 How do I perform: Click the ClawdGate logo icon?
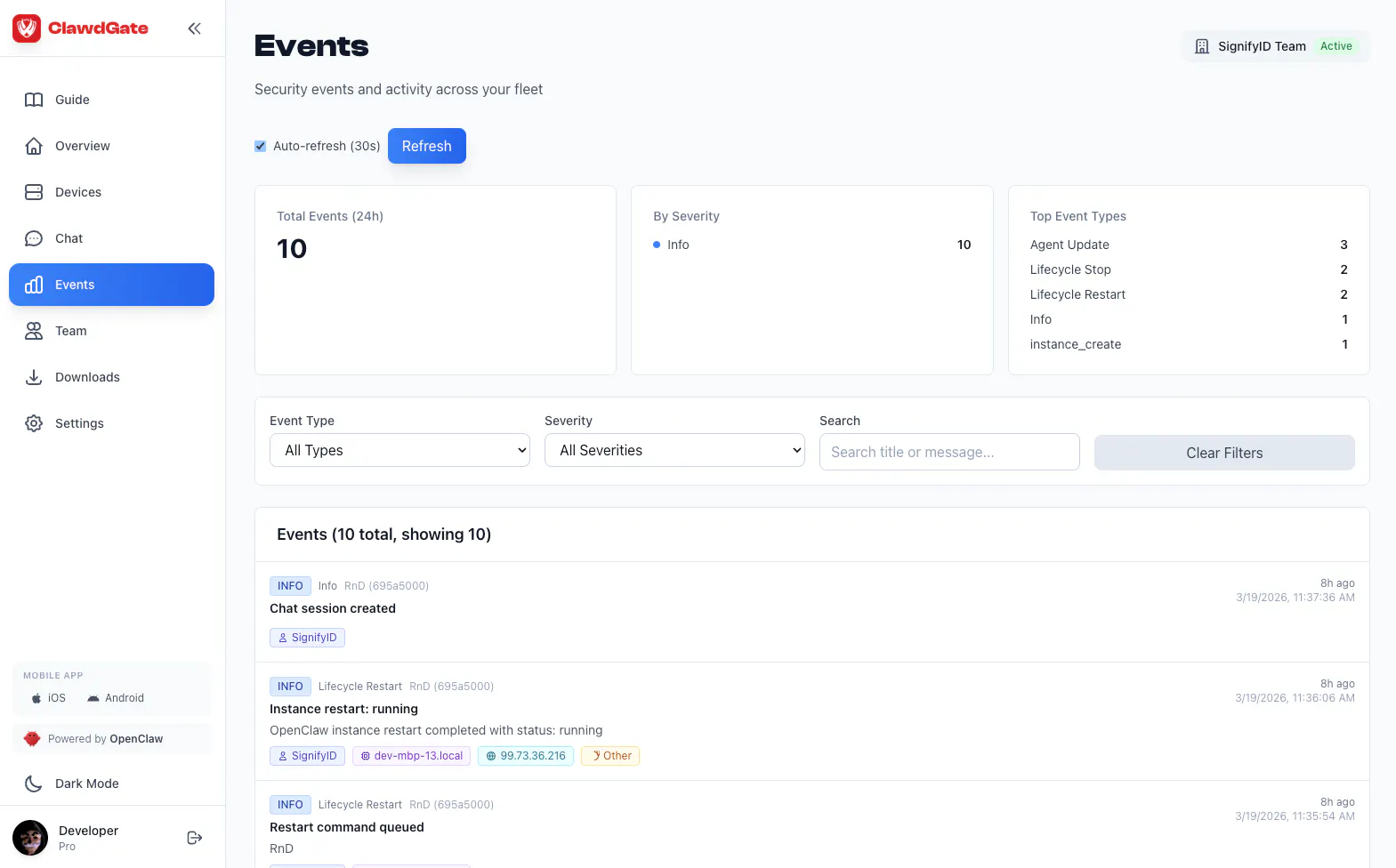[27, 28]
